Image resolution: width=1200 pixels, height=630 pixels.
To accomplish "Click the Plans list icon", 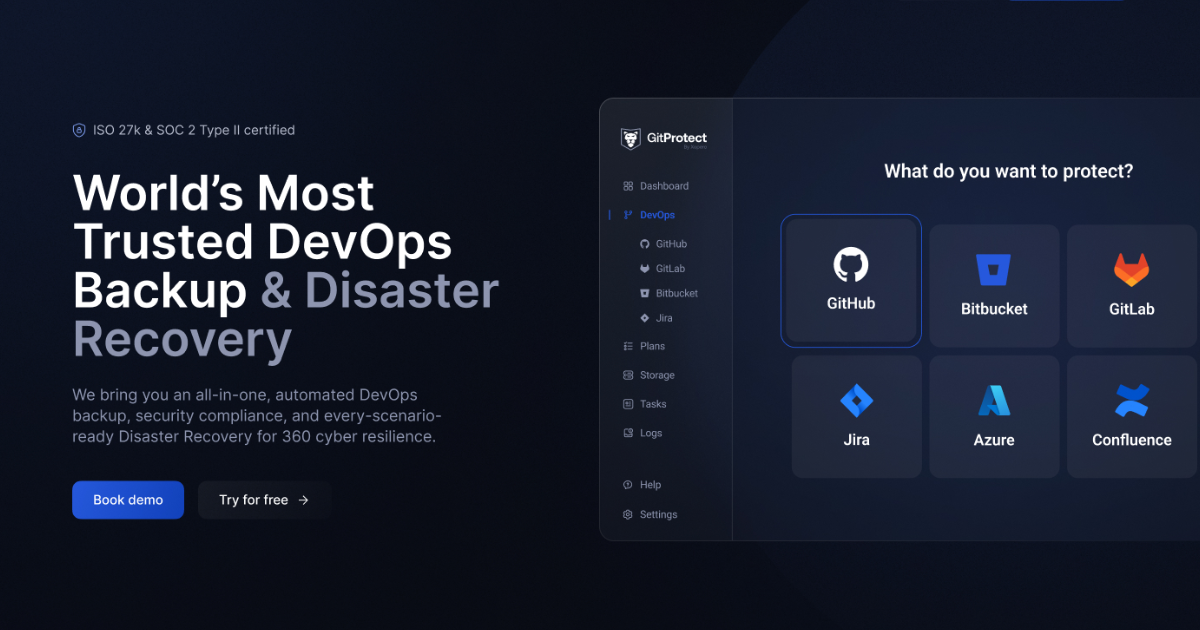I will (x=628, y=346).
